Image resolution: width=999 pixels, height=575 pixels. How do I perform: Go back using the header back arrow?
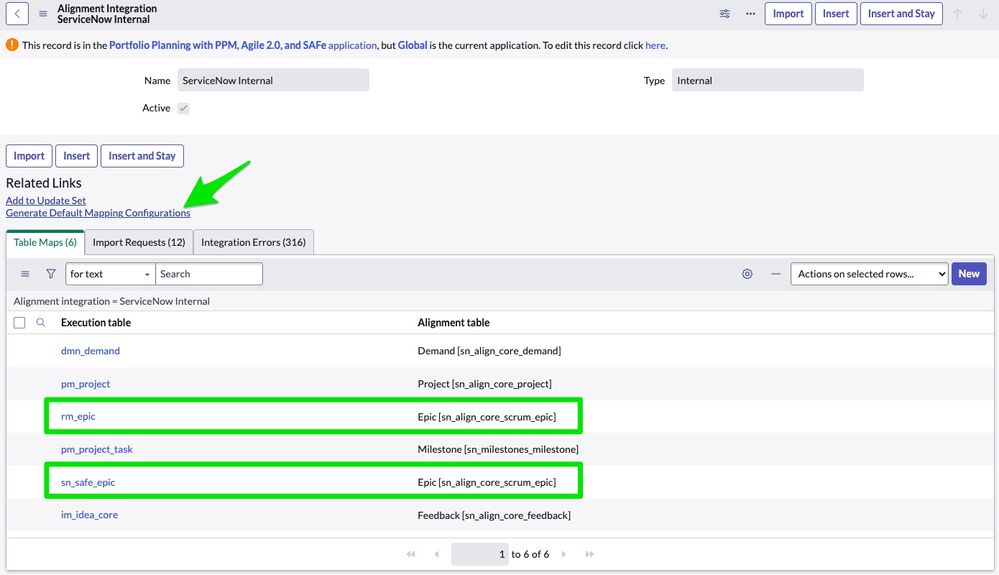click(x=17, y=13)
